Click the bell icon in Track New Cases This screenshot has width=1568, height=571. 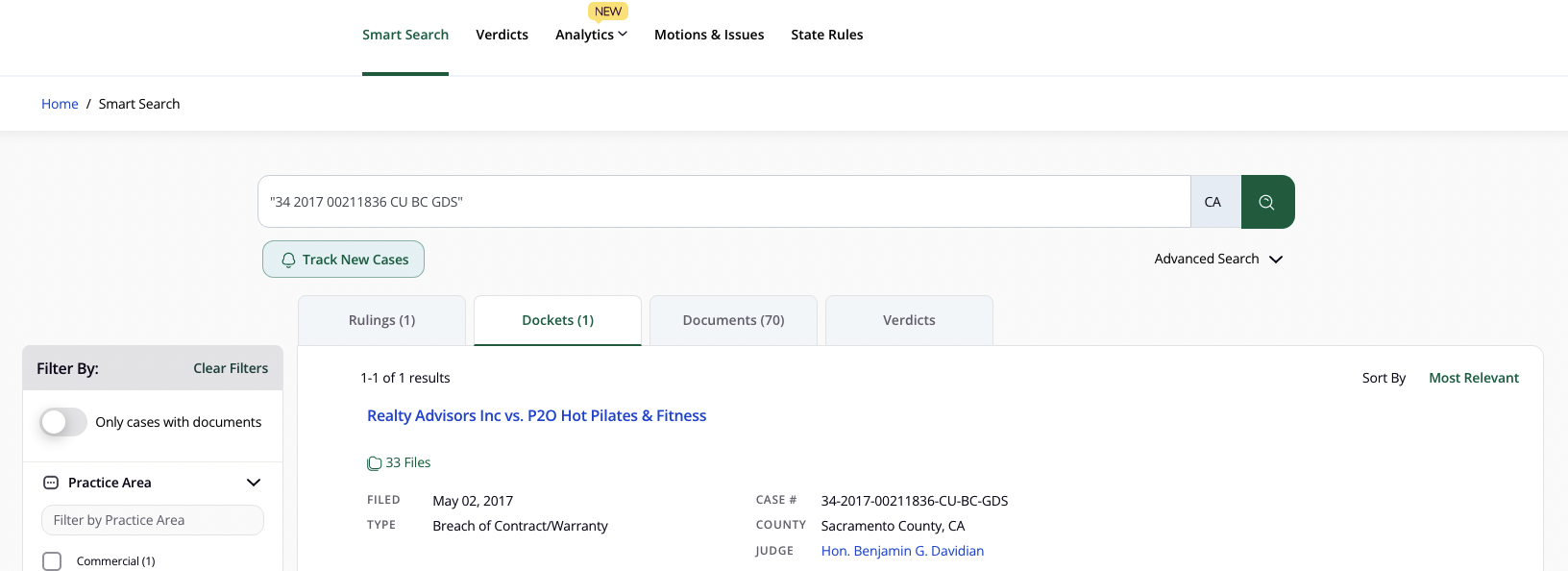coord(288,260)
